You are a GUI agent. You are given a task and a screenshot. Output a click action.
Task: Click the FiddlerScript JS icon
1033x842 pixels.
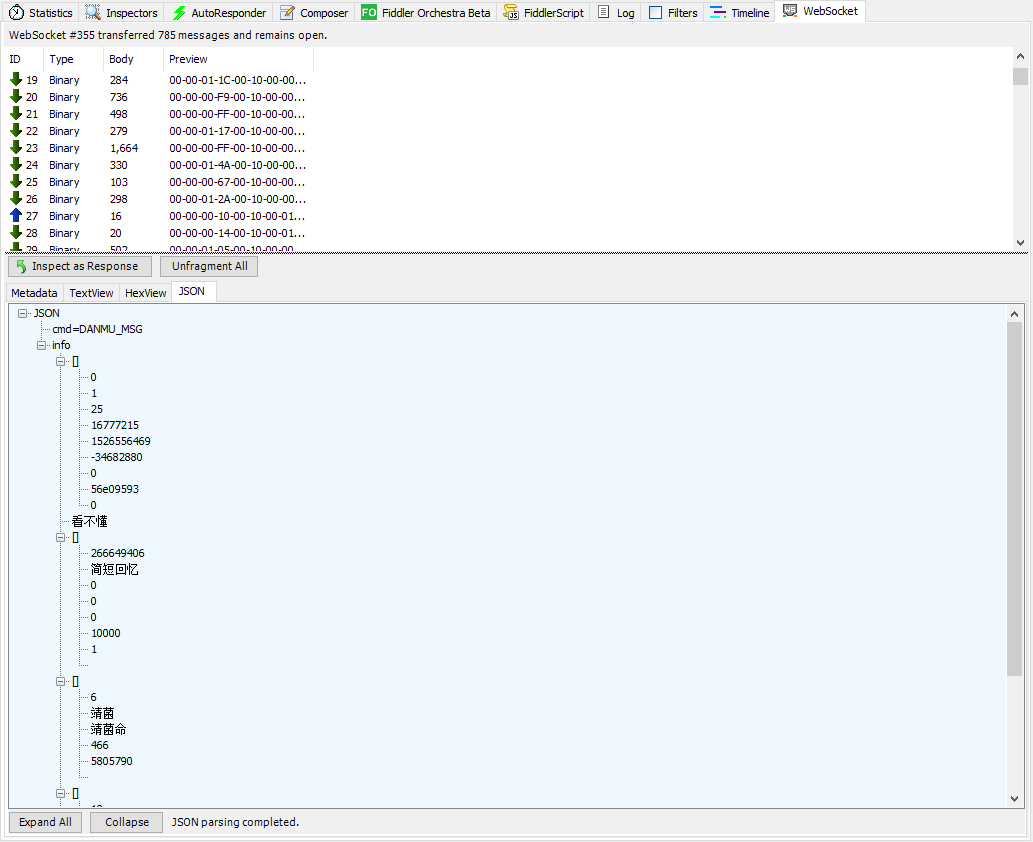click(510, 13)
